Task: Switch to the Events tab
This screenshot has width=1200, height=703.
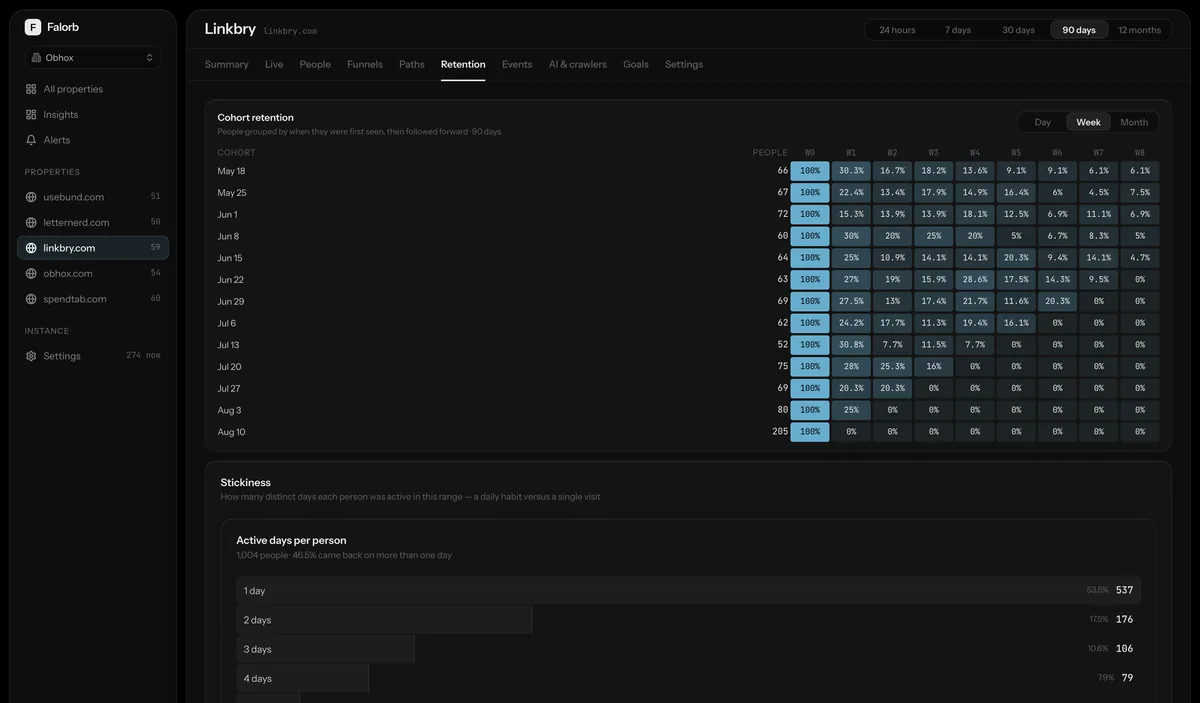Action: click(x=517, y=64)
